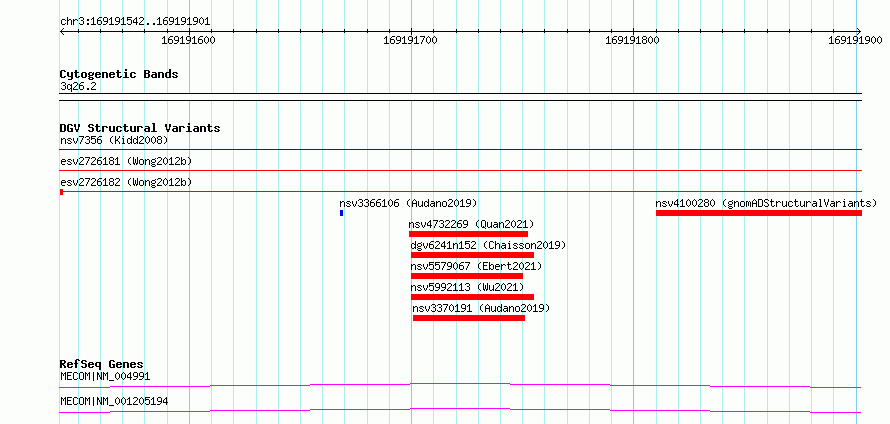Select the esv2726181 (Wong2012b) variant label
890x424 pixels.
[x=126, y=161]
